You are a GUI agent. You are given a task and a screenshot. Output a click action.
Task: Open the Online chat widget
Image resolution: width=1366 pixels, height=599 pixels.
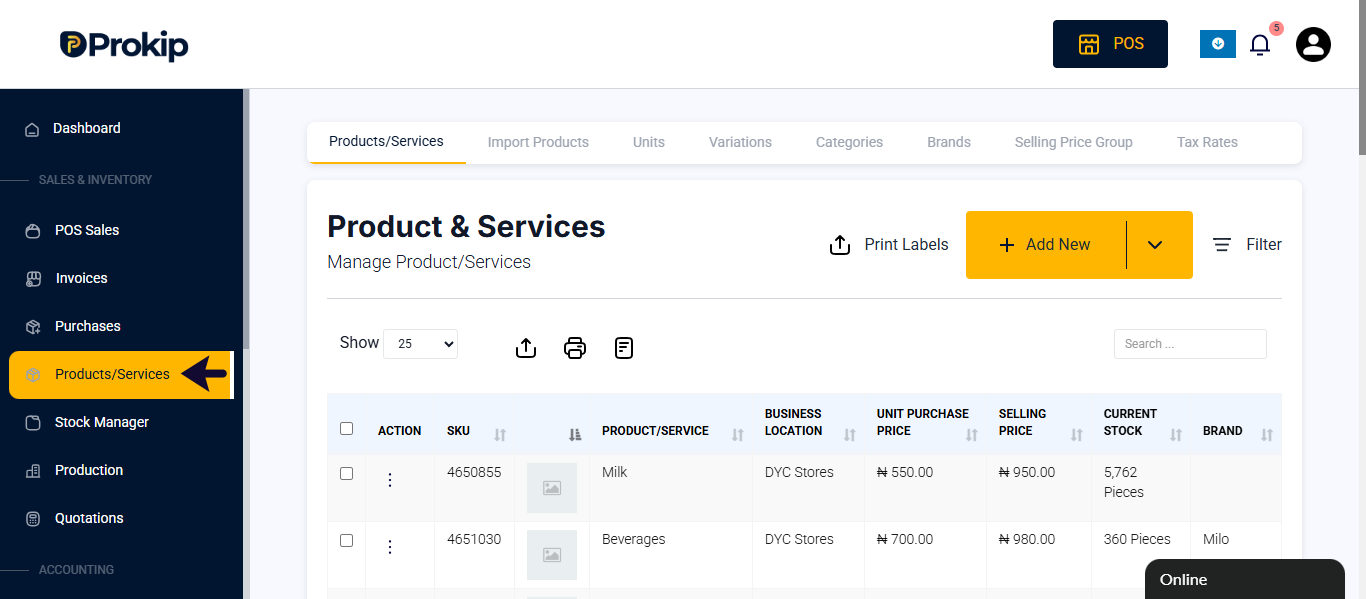tap(1245, 579)
